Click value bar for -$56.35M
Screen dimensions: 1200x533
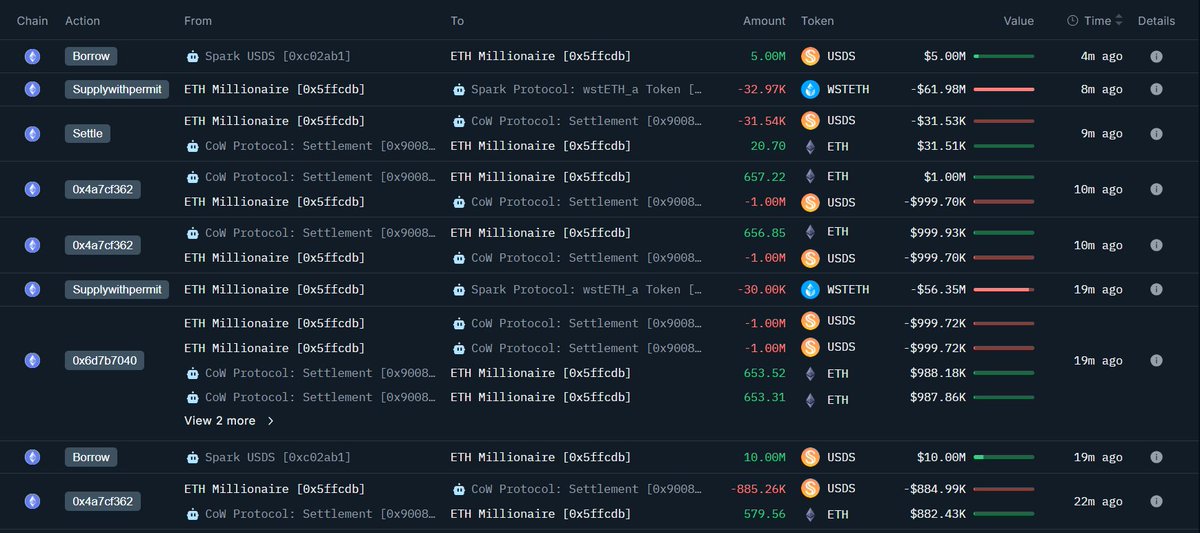1003,289
